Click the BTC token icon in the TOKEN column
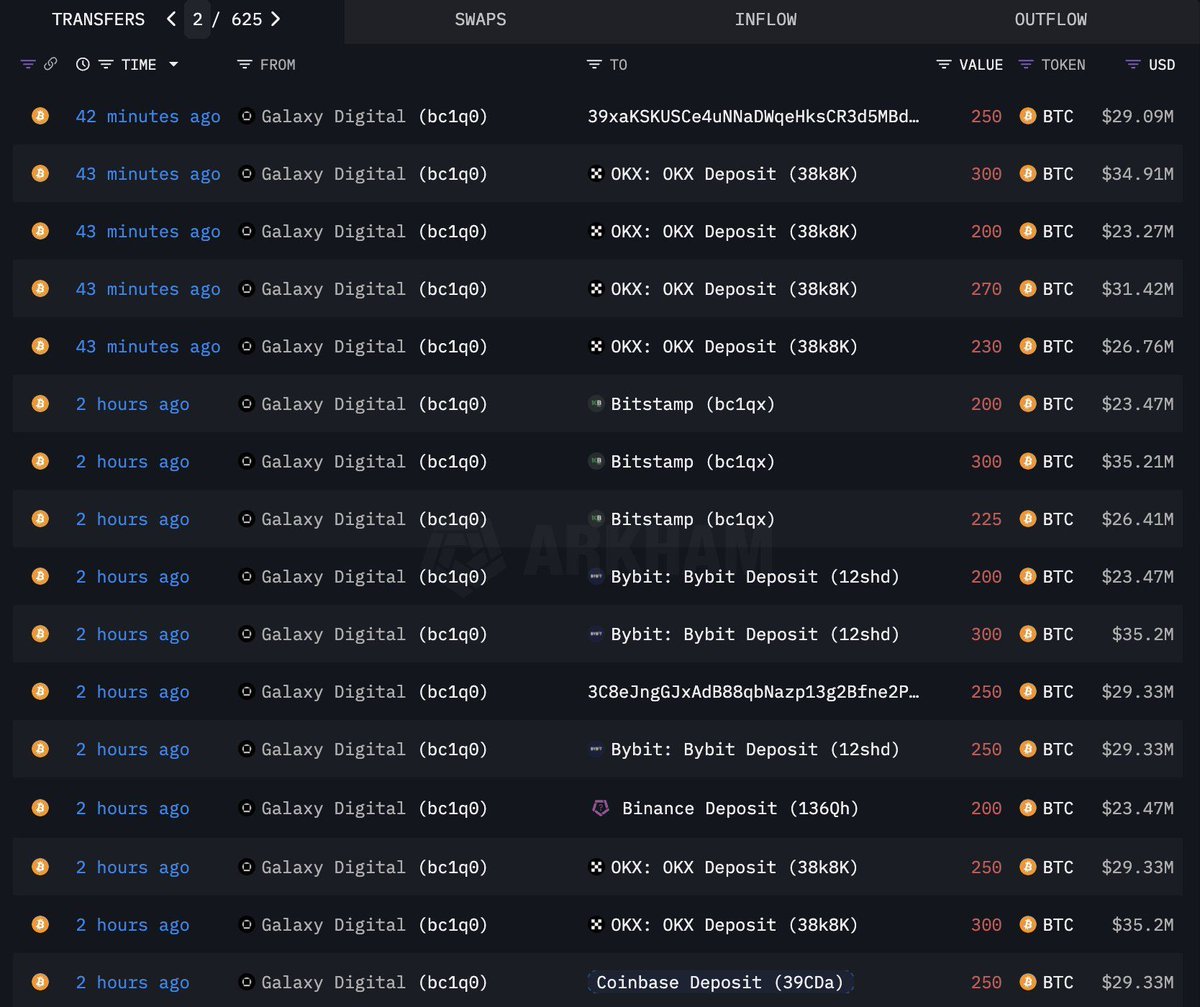The height and width of the screenshot is (1007, 1200). coord(1028,116)
